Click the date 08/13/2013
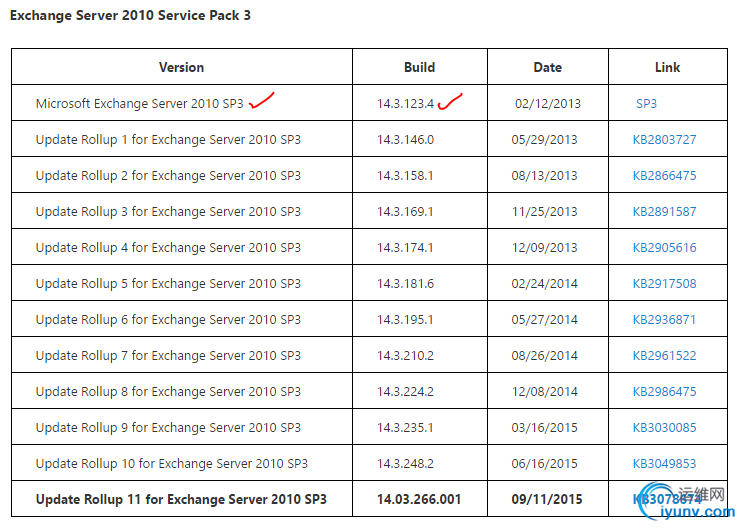Image resolution: width=741 pixels, height=528 pixels. pos(544,175)
